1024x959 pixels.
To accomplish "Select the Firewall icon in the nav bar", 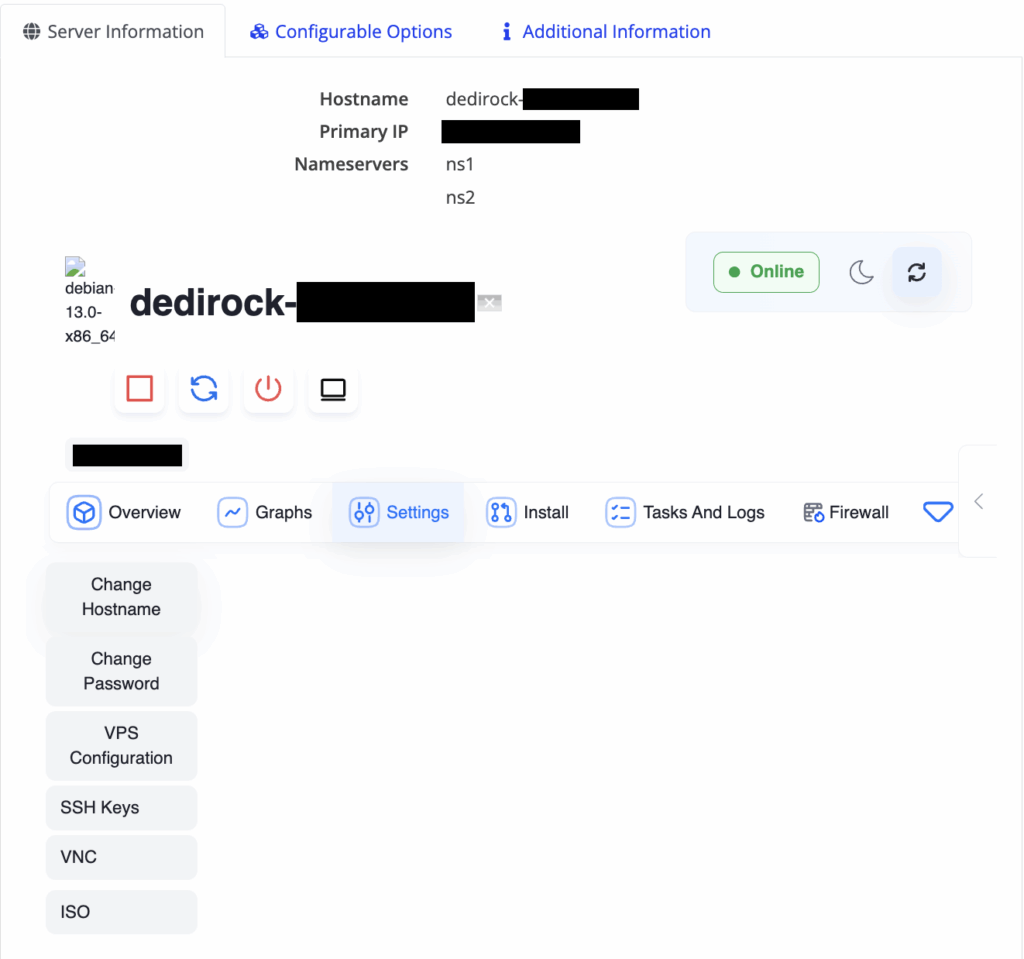I will 845,512.
